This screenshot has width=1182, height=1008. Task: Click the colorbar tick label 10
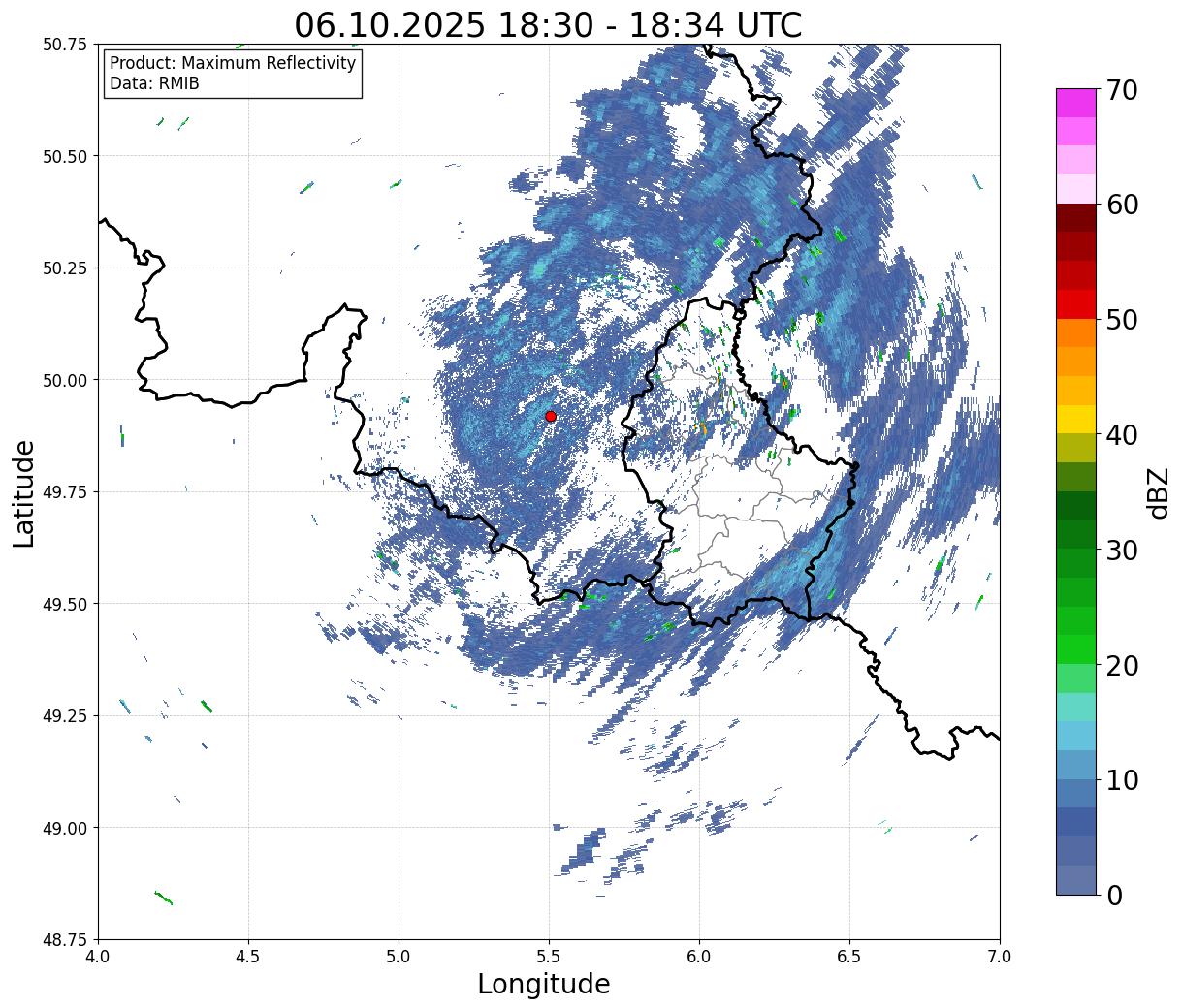click(x=1121, y=779)
